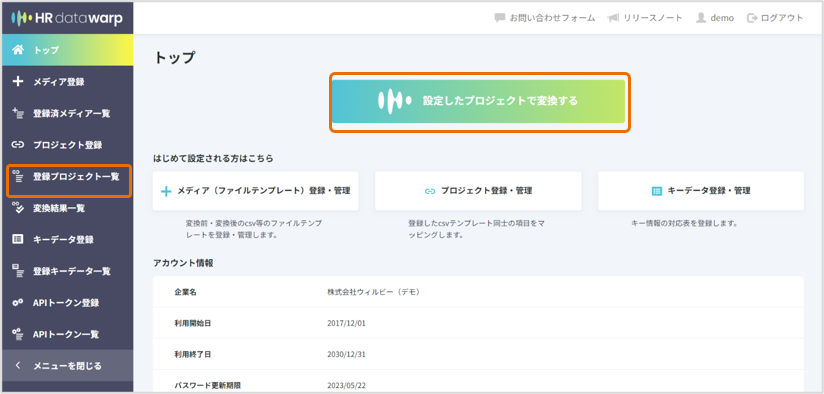Click the description キー情報の対応表を登録します。
This screenshot has height=394, width=824.
[684, 223]
